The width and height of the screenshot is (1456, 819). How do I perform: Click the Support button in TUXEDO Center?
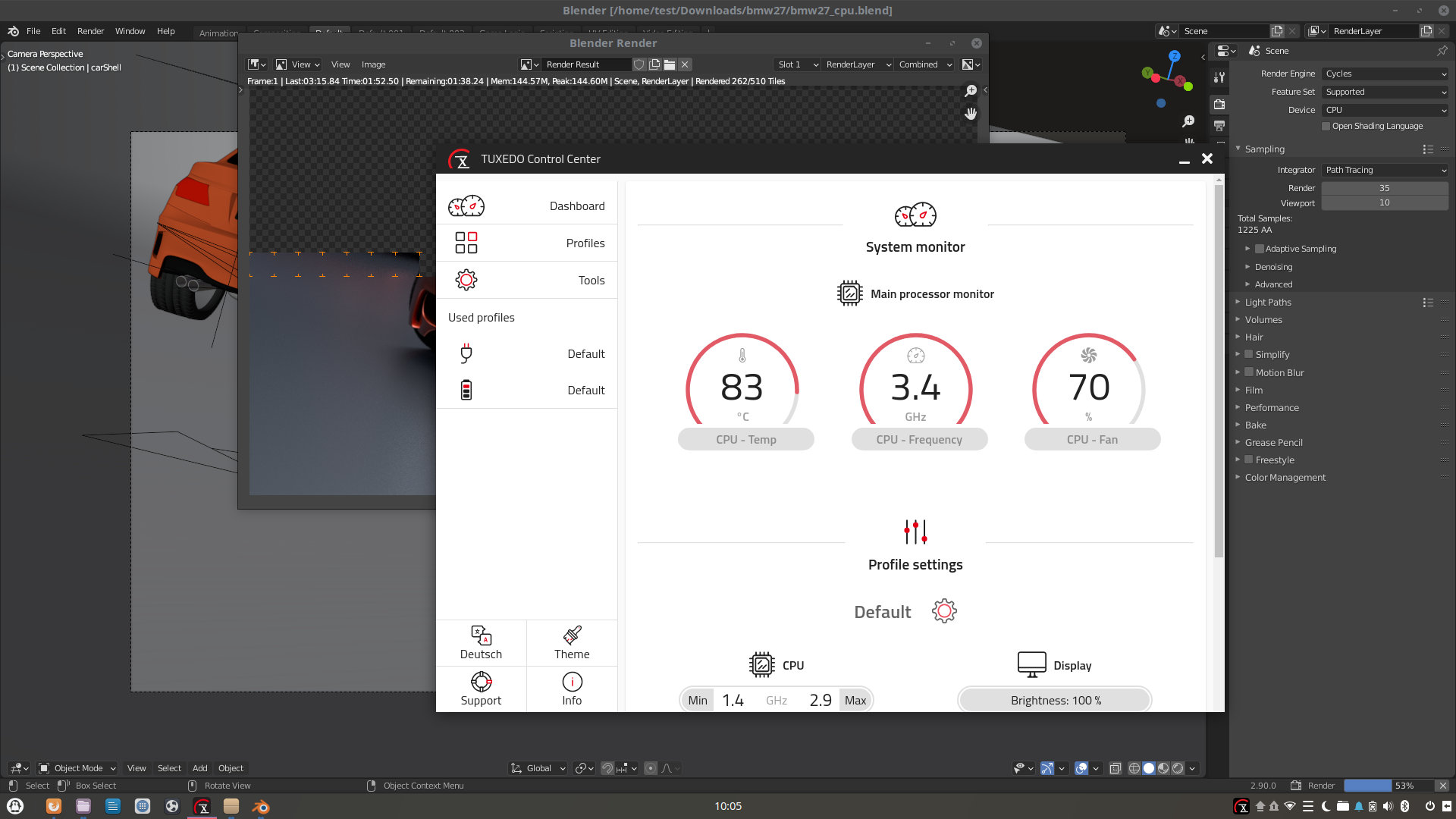pyautogui.click(x=481, y=688)
